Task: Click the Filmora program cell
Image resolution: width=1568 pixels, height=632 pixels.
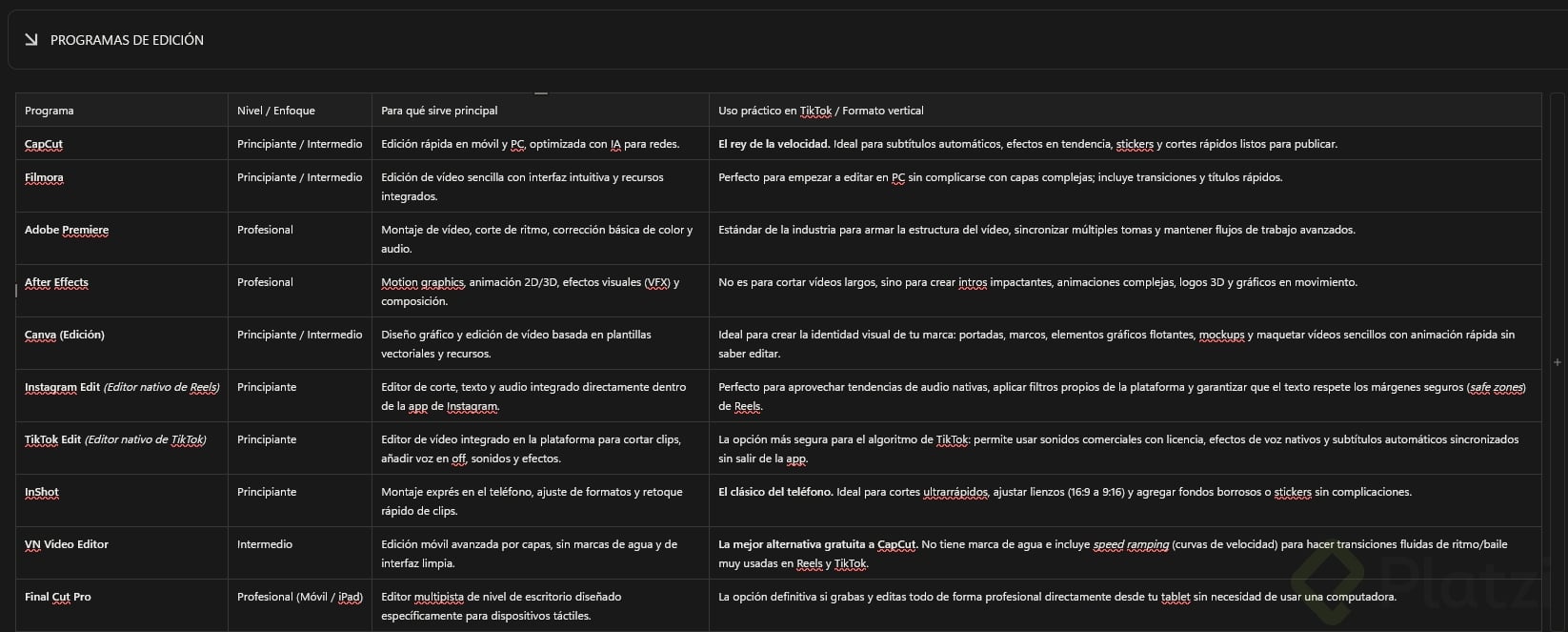Action: [122, 186]
